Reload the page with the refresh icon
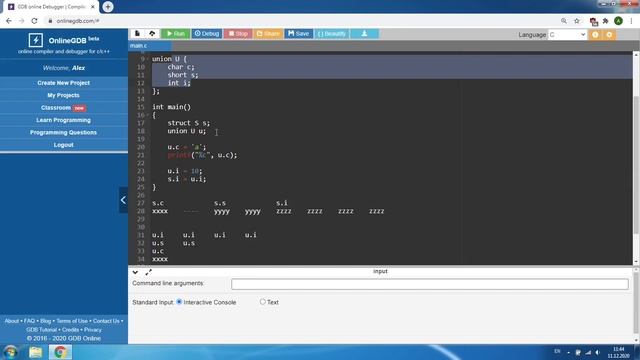The image size is (640, 360). pos(35,21)
